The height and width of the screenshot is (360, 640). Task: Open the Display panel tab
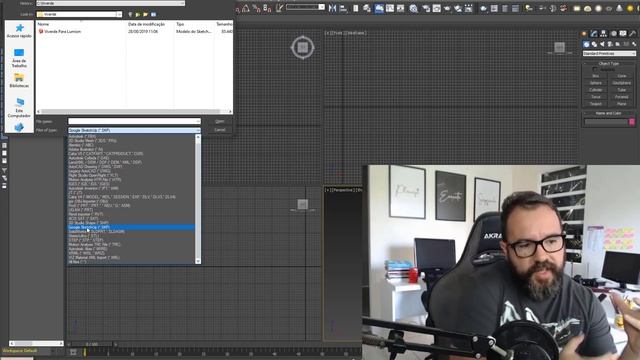623,34
